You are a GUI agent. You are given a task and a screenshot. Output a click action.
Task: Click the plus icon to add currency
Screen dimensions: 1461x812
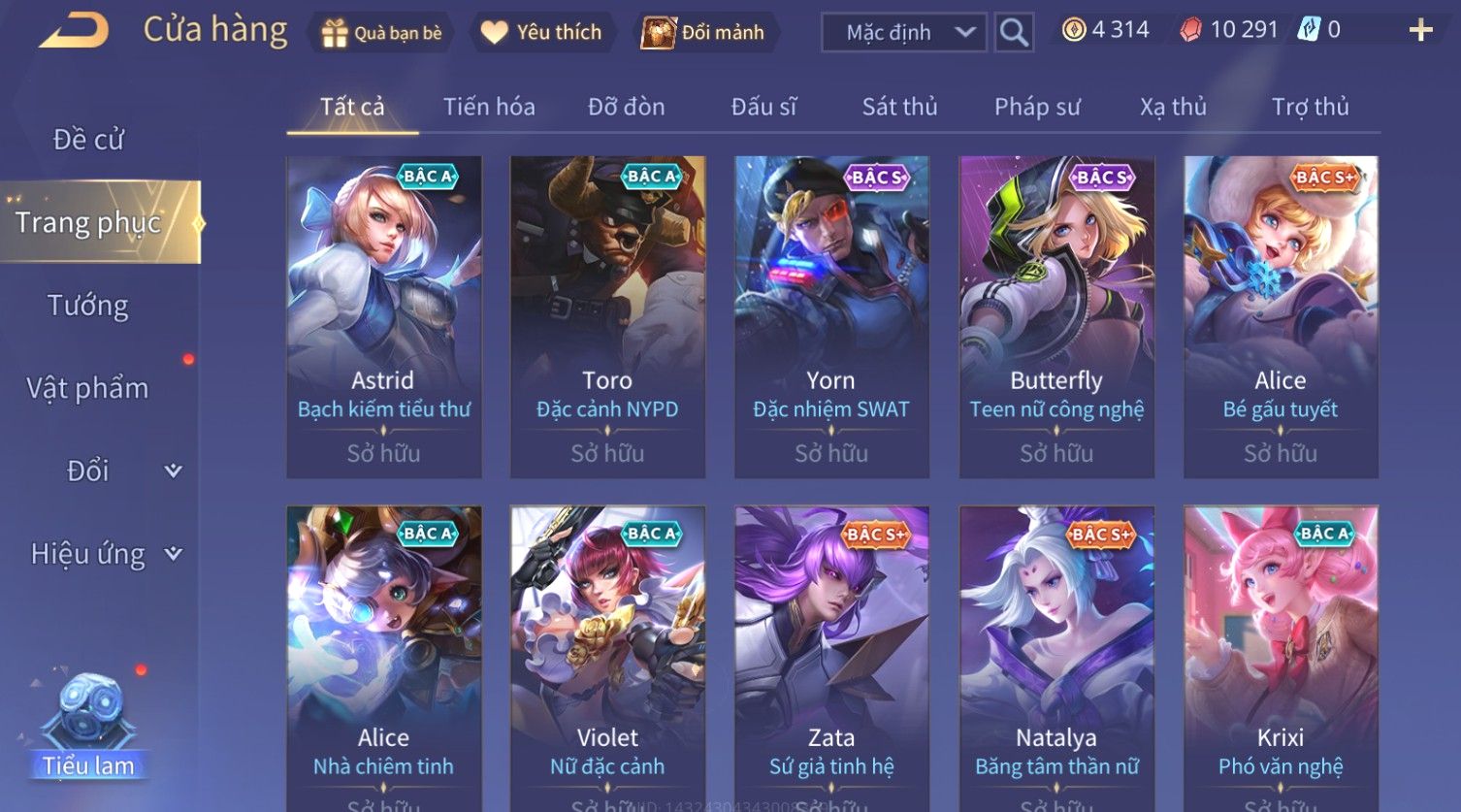1420,30
